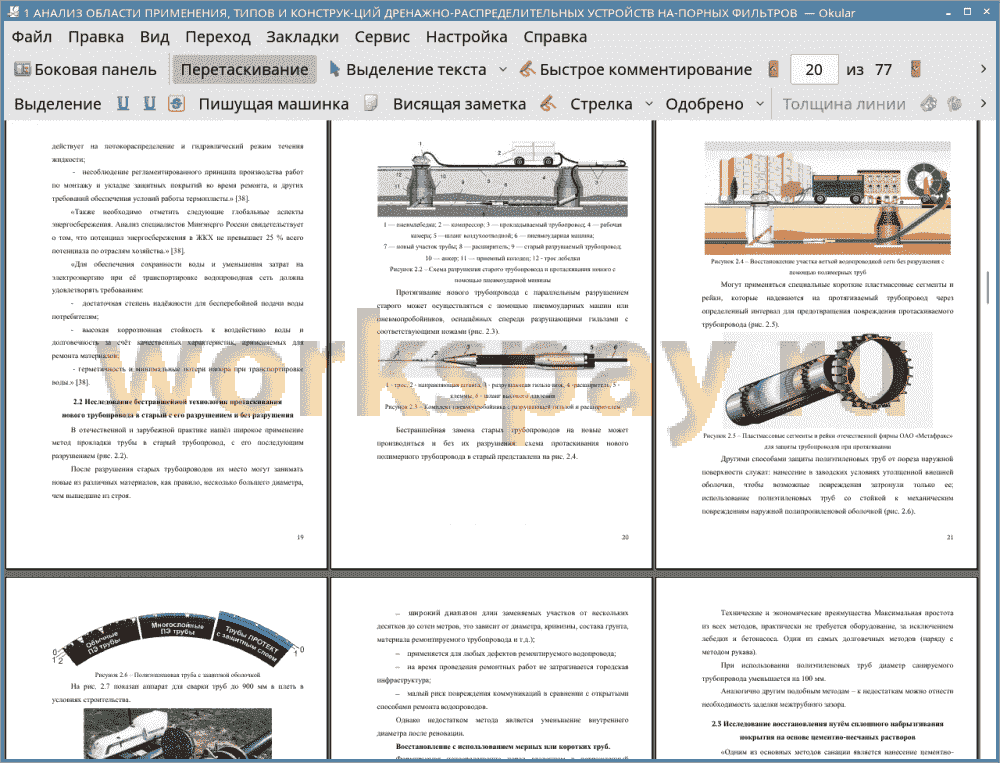This screenshot has width=1000, height=763.
Task: Select the Одобрено stamp tool
Action: click(704, 104)
